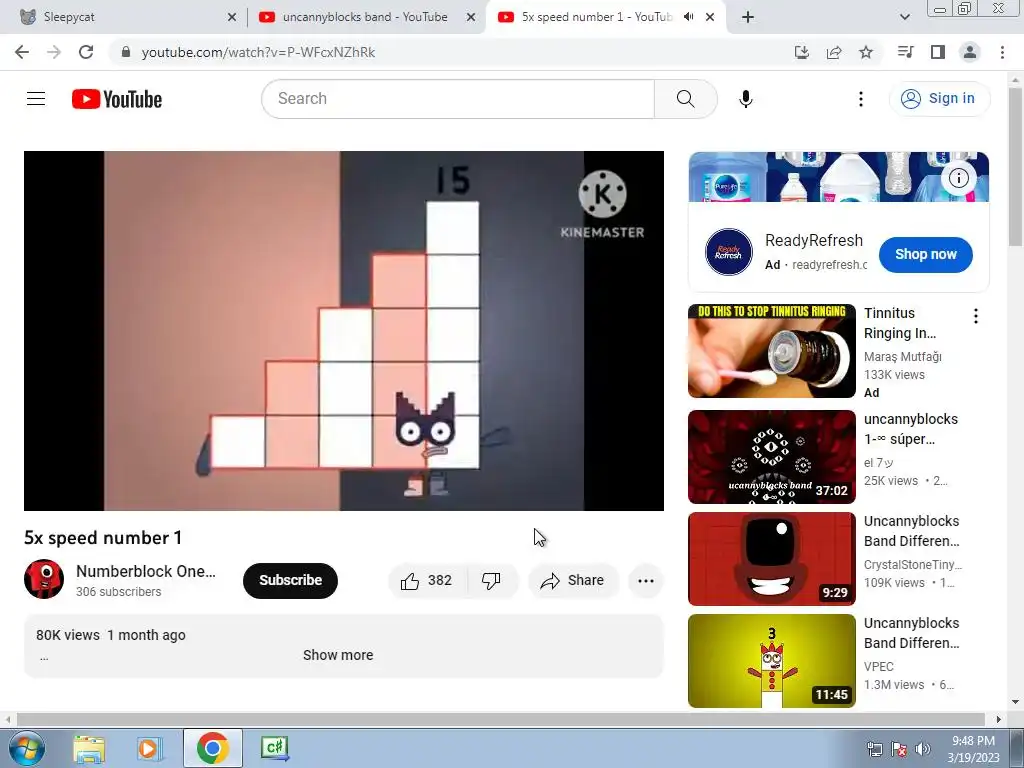The width and height of the screenshot is (1024, 768).
Task: Click ReadyRefresh advertiser logo
Action: (729, 252)
